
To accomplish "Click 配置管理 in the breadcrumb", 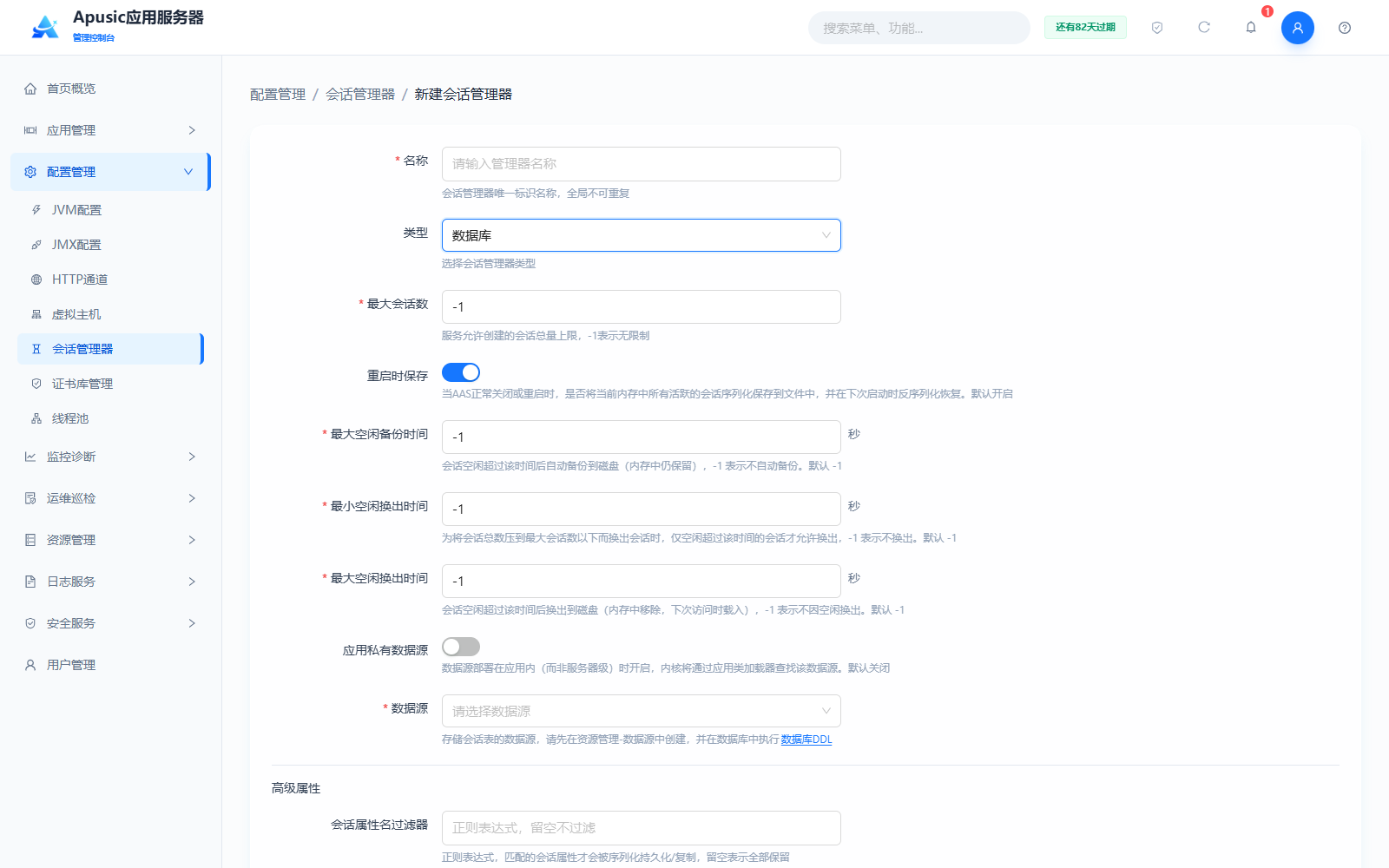I will [x=278, y=94].
